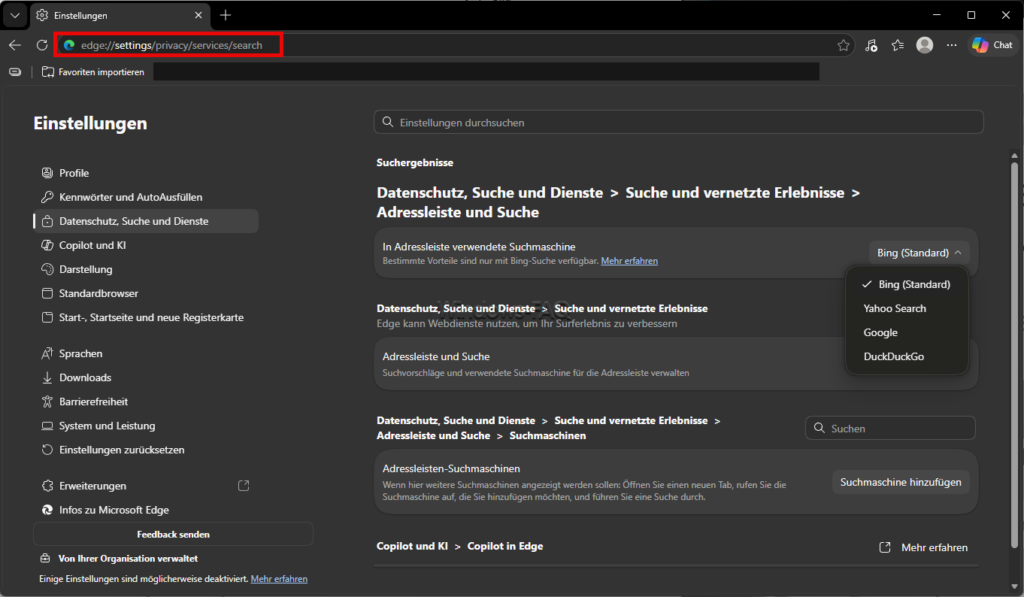This screenshot has width=1024, height=597.
Task: Open Erweiterungen sidebar item
Action: (146, 486)
